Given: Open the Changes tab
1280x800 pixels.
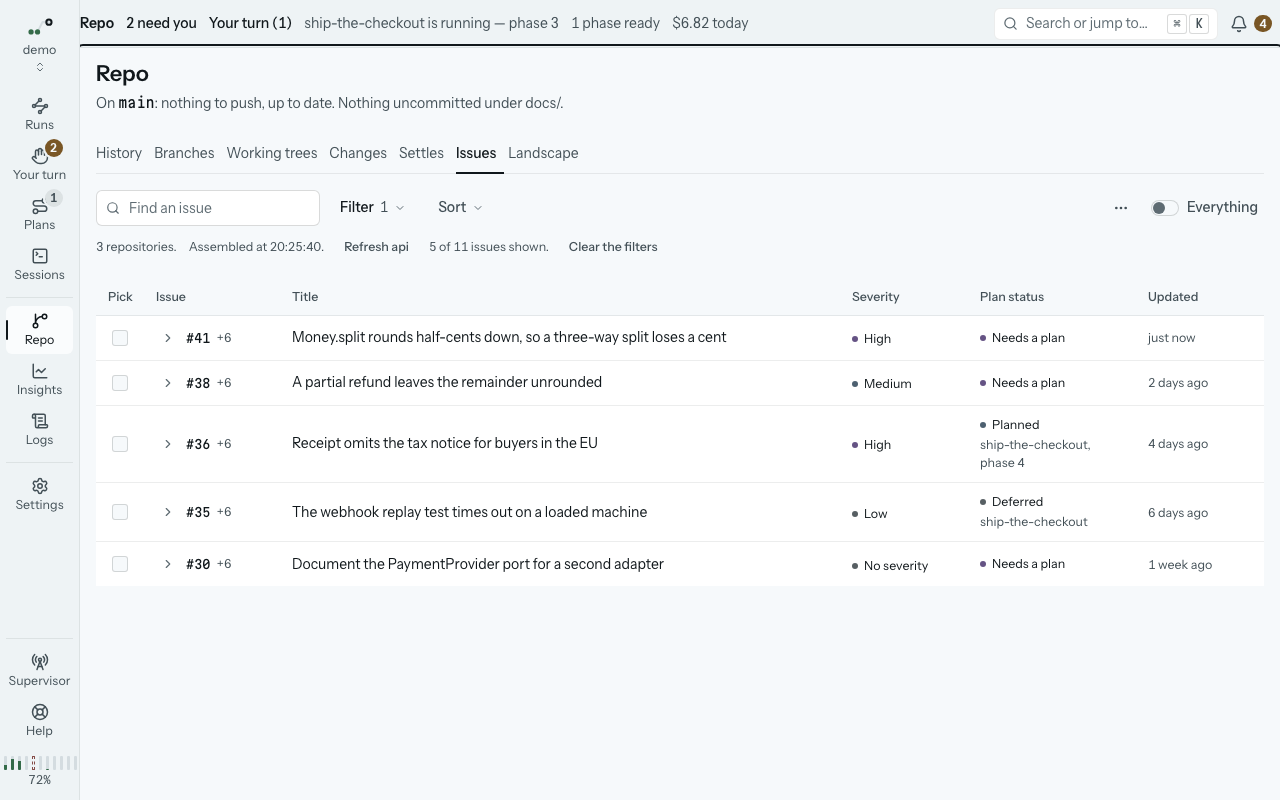Looking at the screenshot, I should (x=358, y=153).
